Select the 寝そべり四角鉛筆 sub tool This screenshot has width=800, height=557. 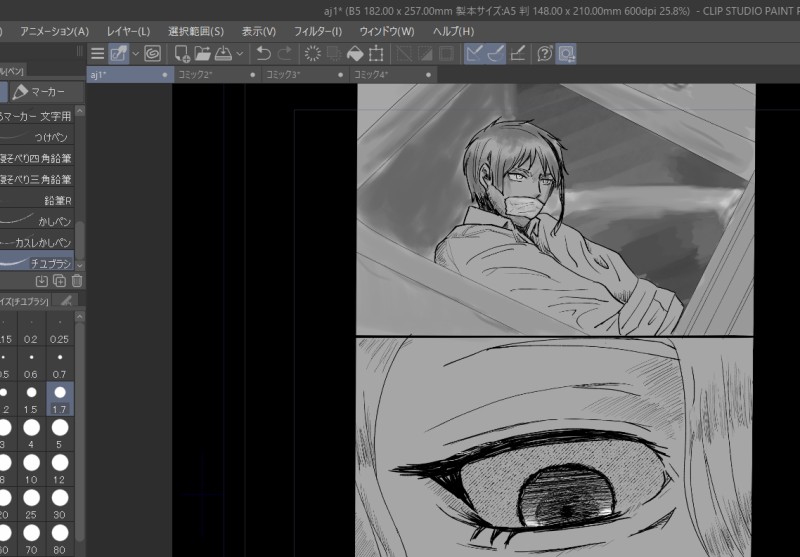click(x=37, y=159)
